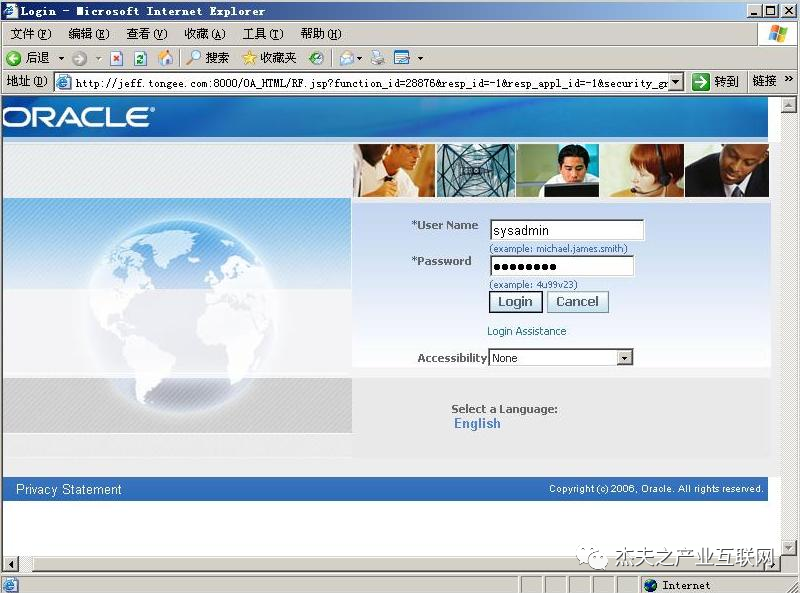The image size is (800, 593).
Task: Click the Oracle logo in banner
Action: (78, 117)
